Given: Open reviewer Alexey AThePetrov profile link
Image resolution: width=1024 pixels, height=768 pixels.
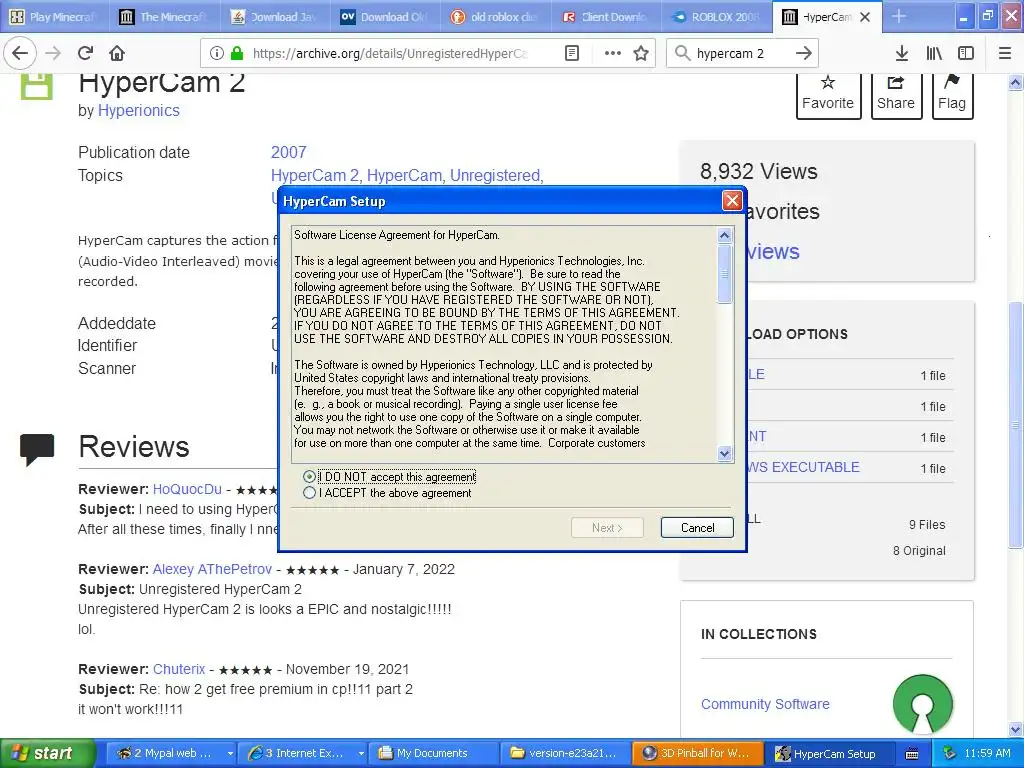Looking at the screenshot, I should (212, 569).
